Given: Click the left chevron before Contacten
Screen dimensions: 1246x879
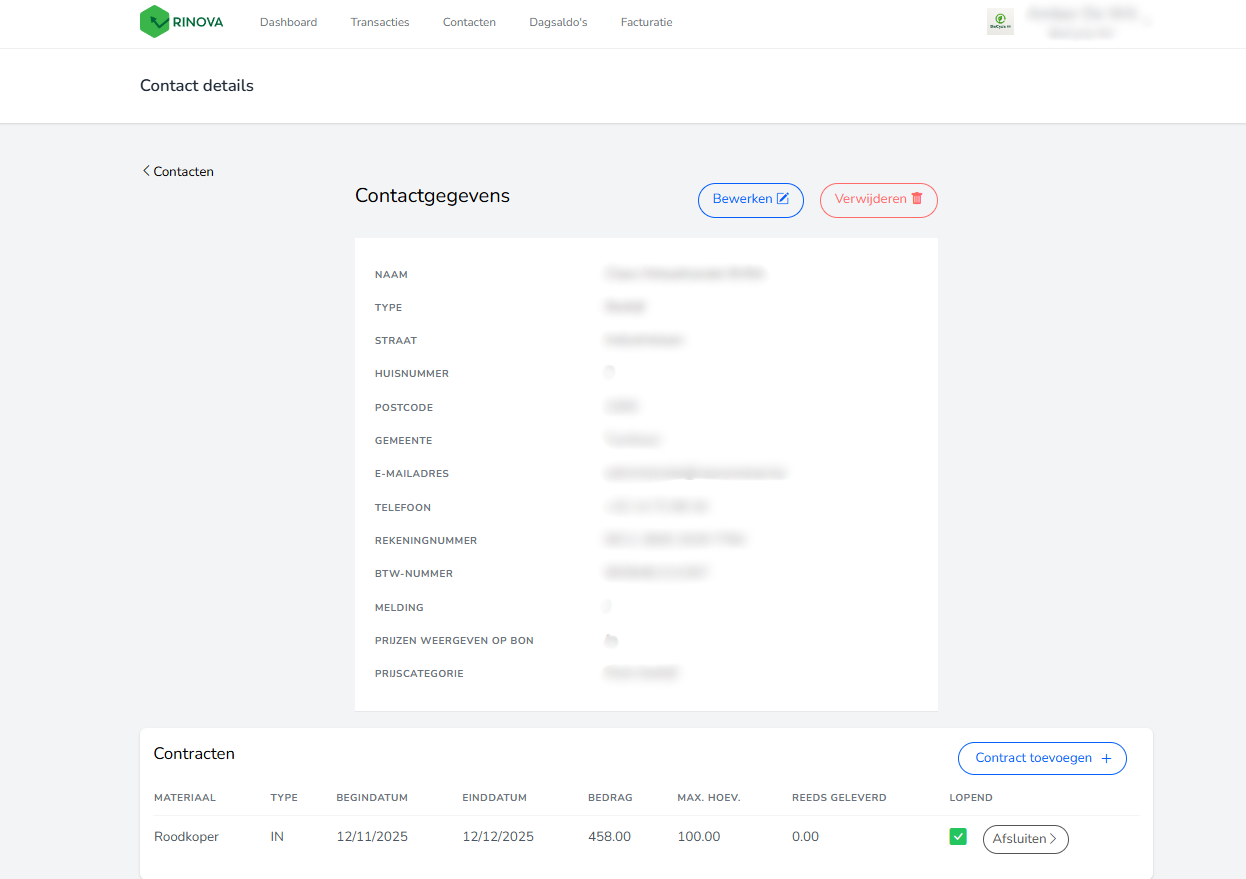Looking at the screenshot, I should click(146, 171).
